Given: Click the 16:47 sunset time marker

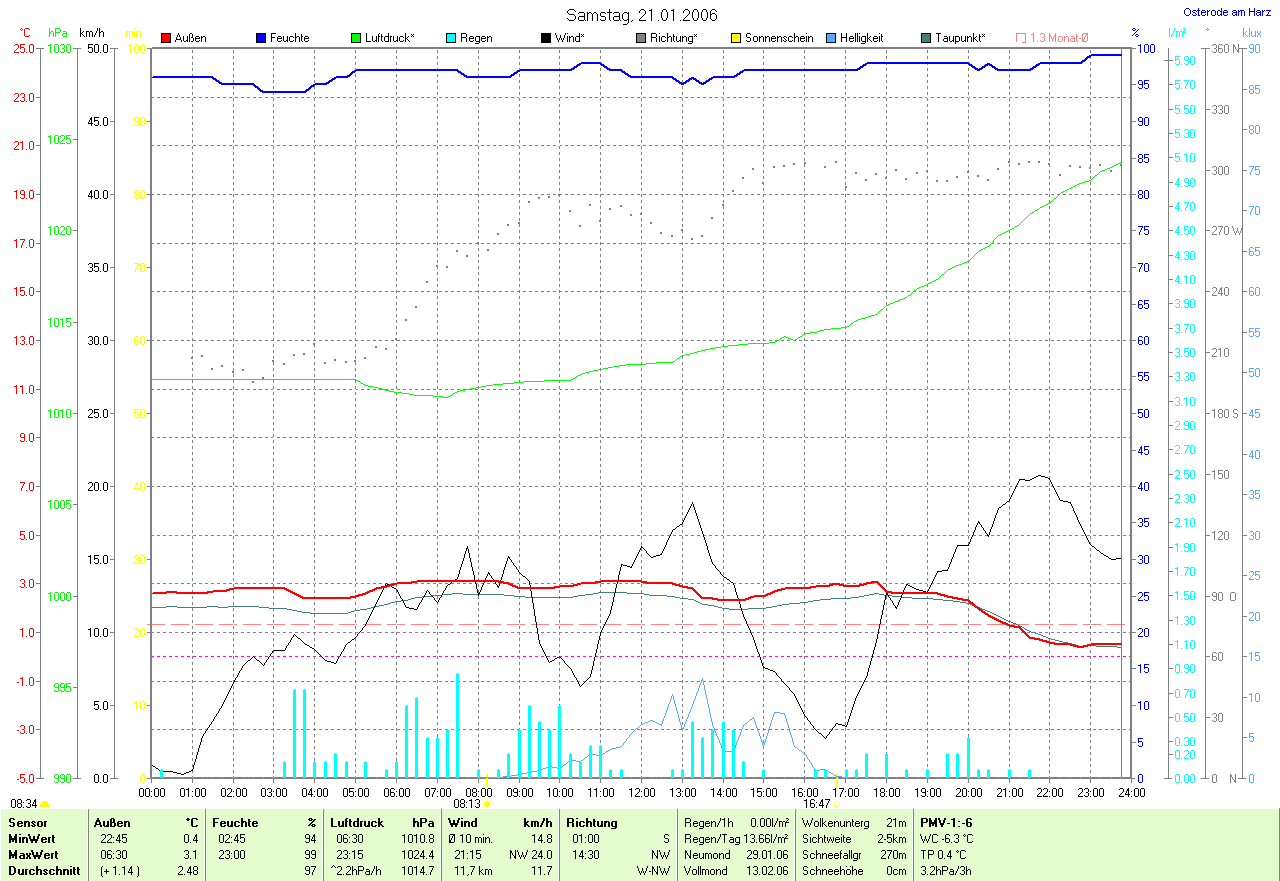Looking at the screenshot, I should [816, 803].
